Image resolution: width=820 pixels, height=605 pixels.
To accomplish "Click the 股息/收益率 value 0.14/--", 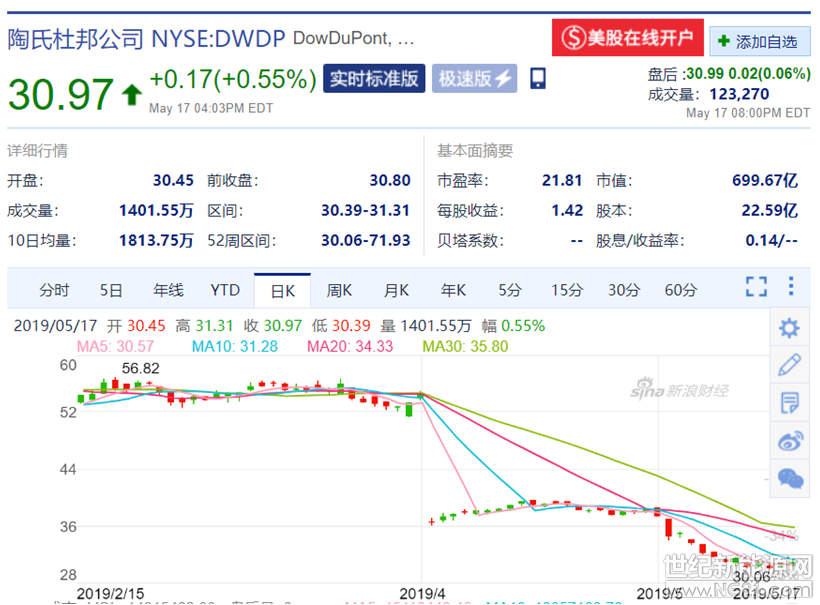I will pos(771,241).
